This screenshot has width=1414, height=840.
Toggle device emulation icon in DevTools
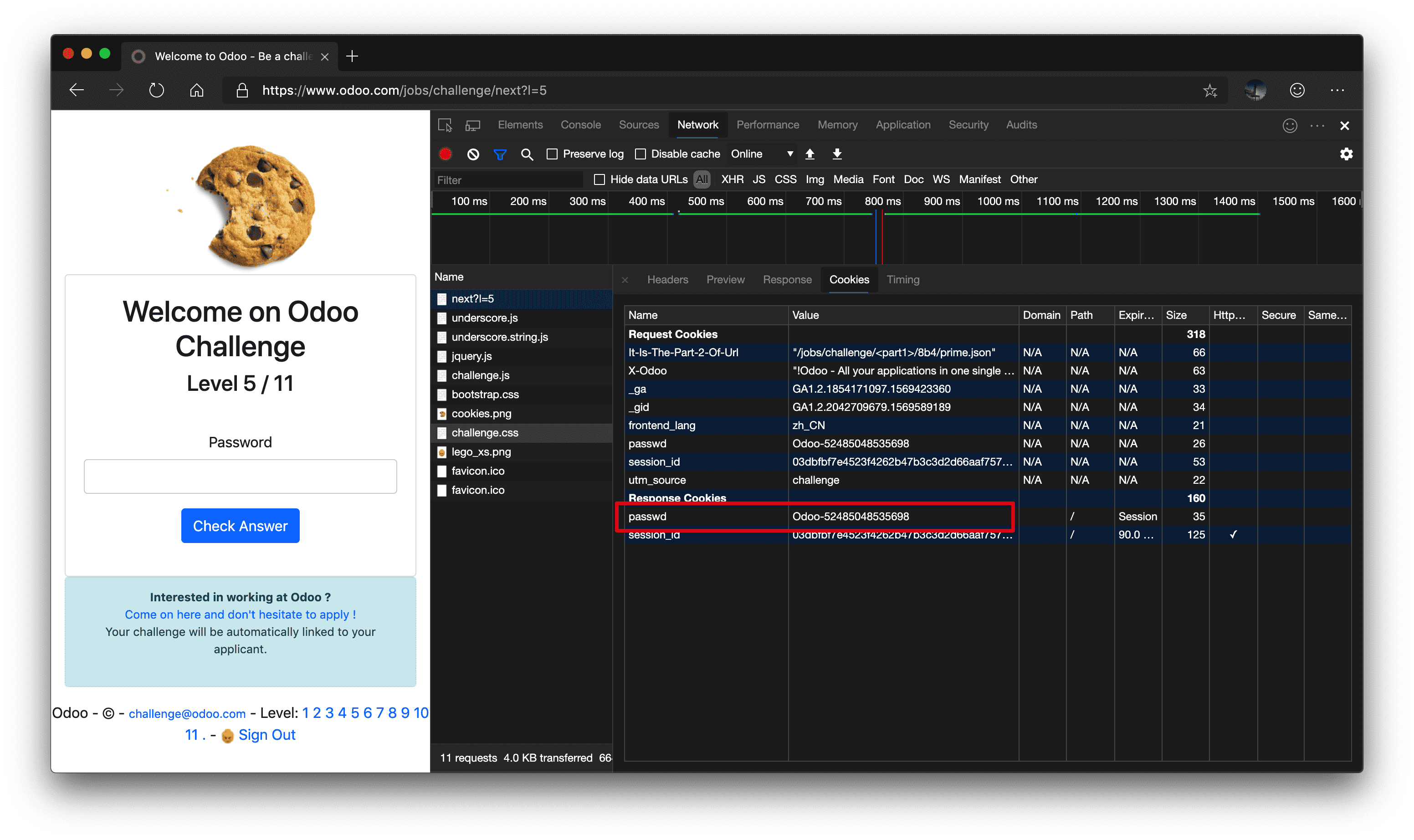coord(473,125)
